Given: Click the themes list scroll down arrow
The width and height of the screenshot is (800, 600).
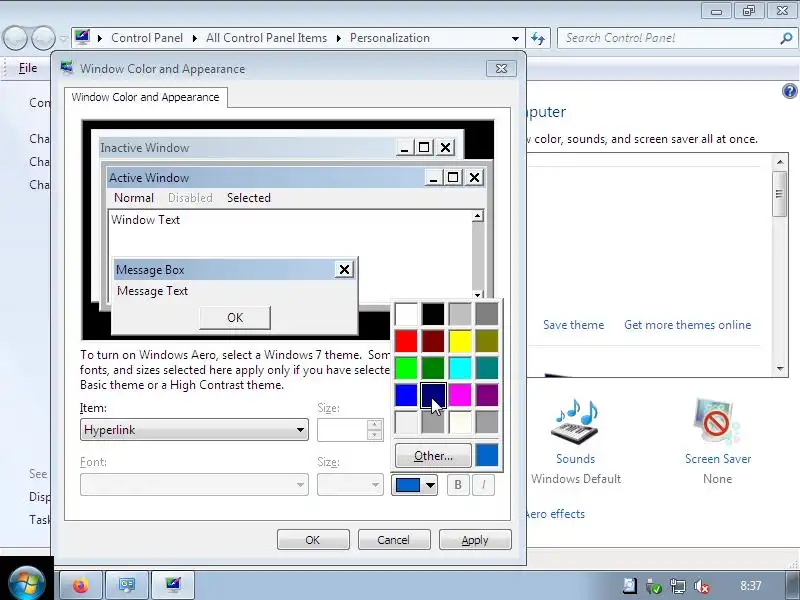Looking at the screenshot, I should pyautogui.click(x=780, y=368).
